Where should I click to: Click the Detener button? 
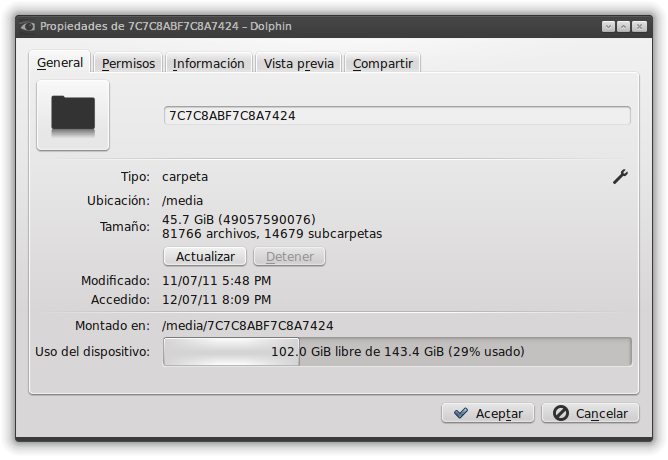(x=290, y=256)
